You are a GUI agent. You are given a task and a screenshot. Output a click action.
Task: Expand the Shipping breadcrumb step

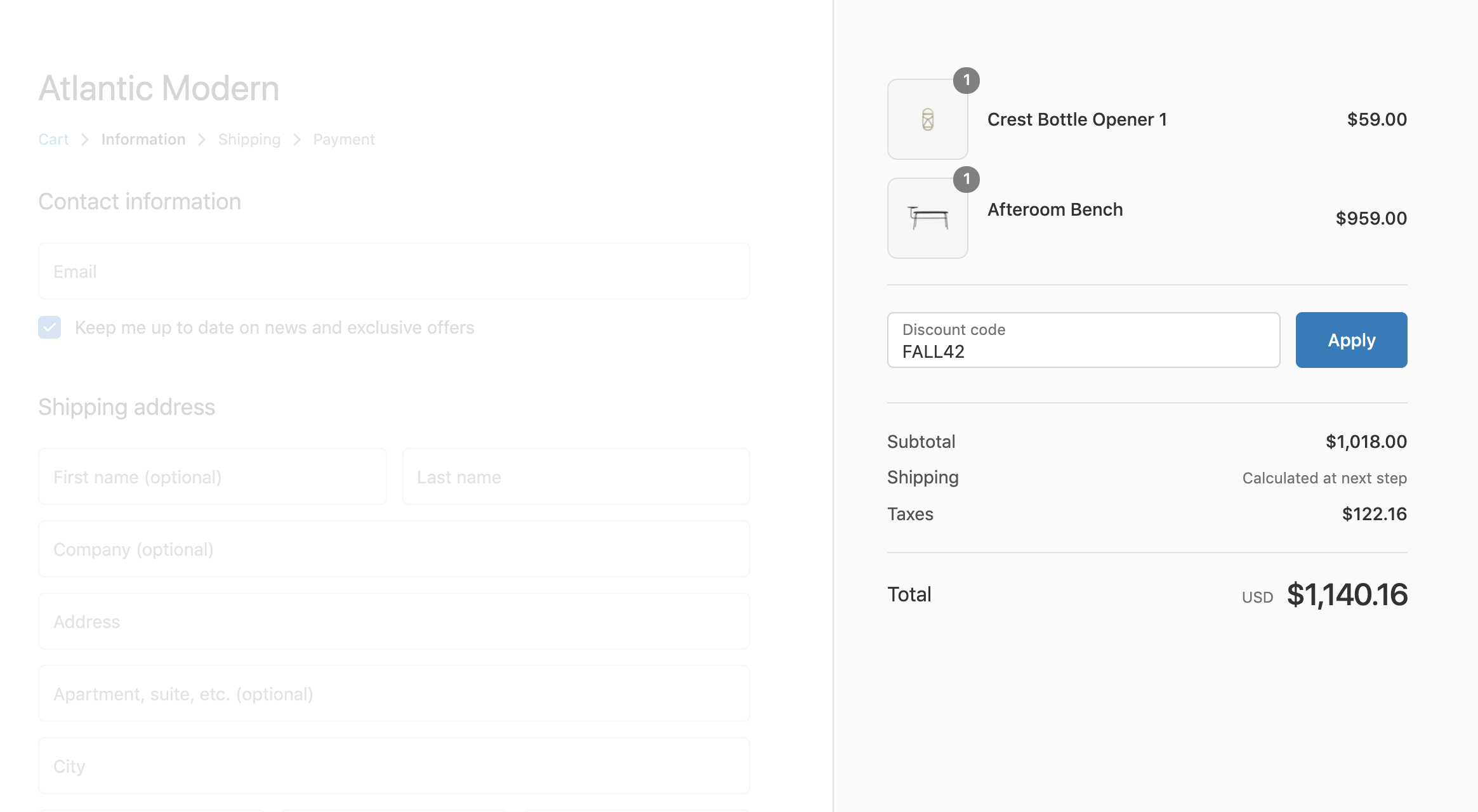[249, 139]
